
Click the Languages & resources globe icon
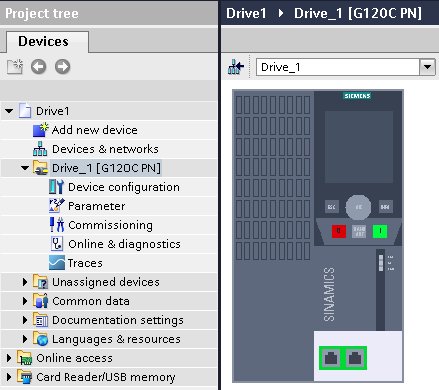[x=40, y=339]
